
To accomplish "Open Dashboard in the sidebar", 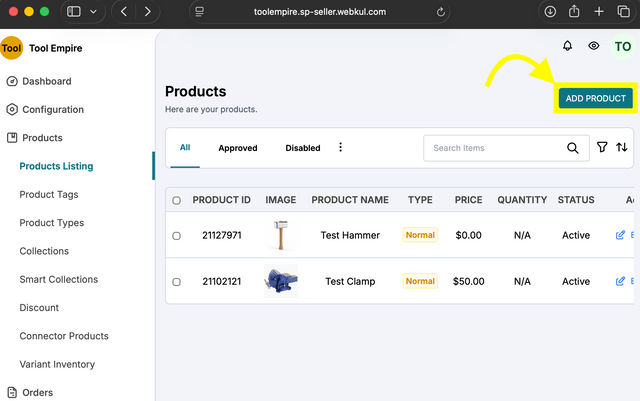I will 47,81.
